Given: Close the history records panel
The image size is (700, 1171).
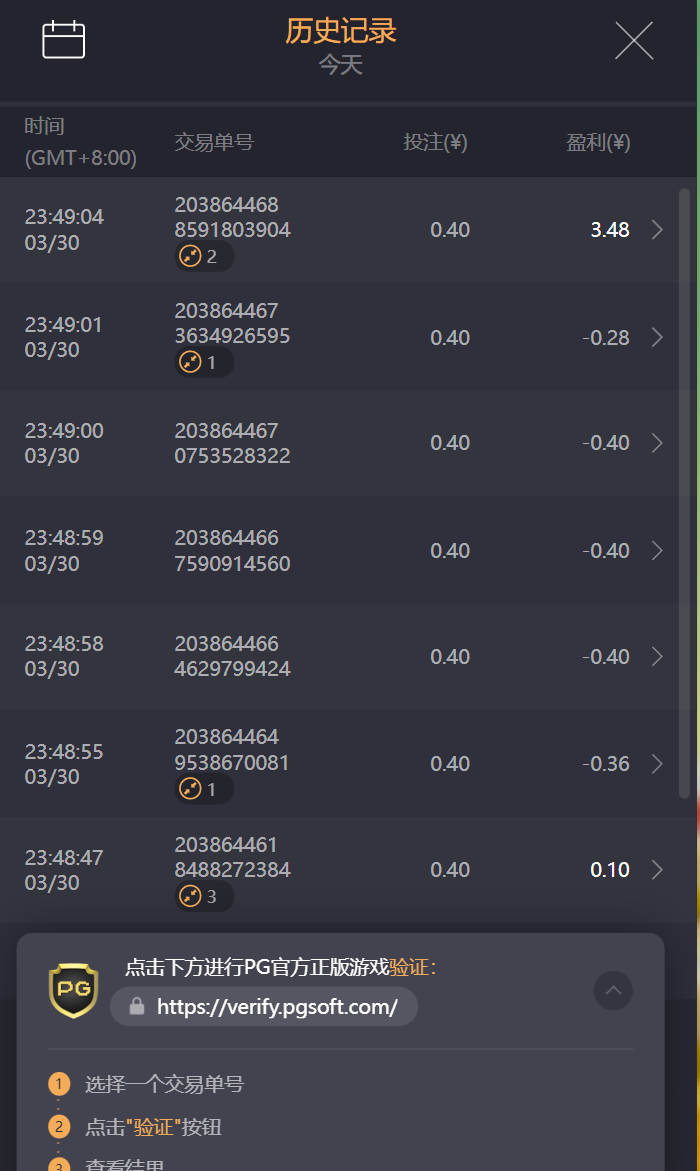Looking at the screenshot, I should (633, 41).
